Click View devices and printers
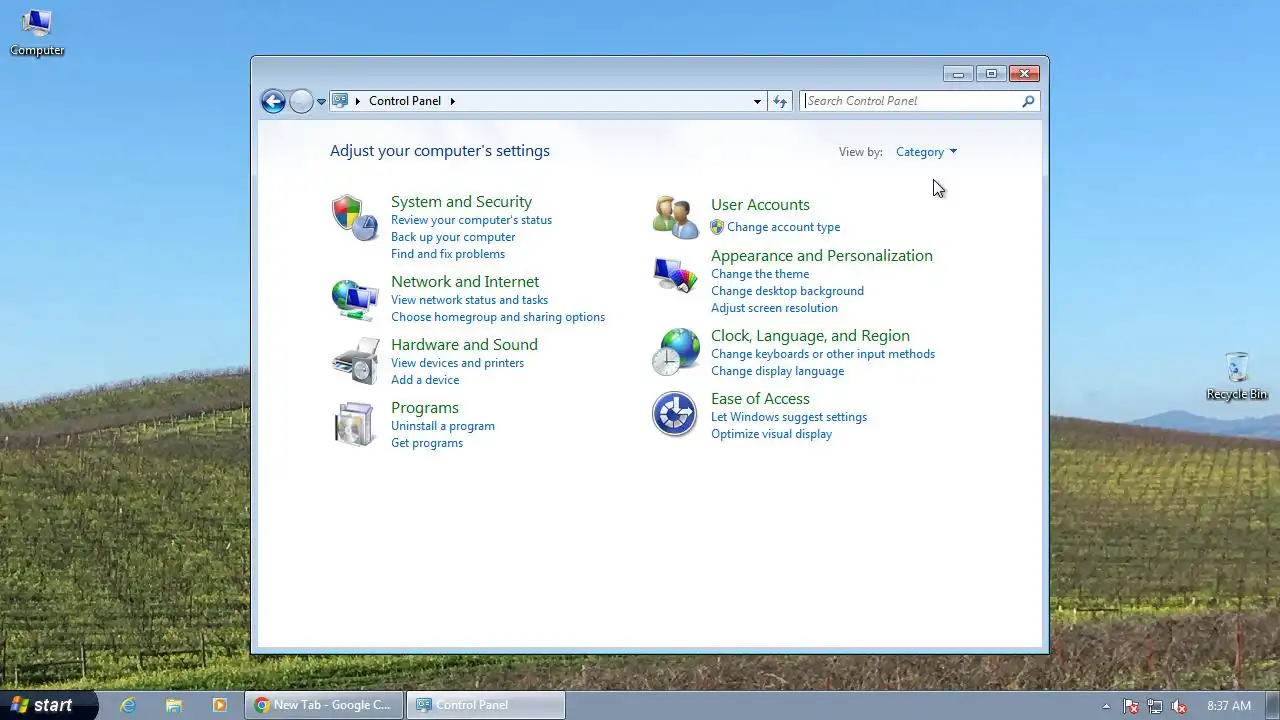This screenshot has width=1280, height=720. coord(457,363)
